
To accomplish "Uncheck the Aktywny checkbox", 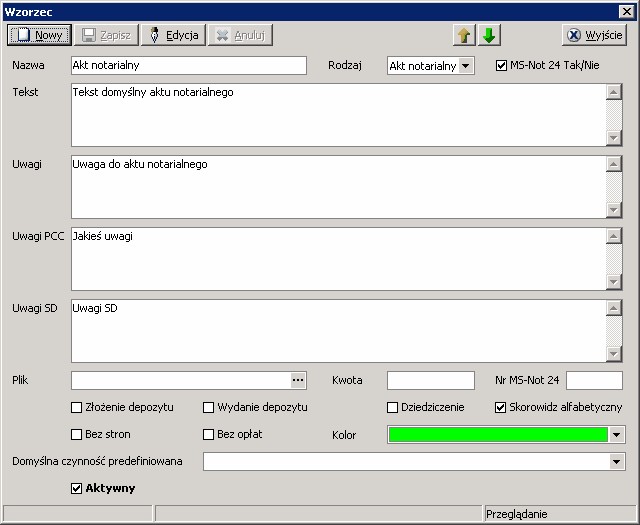I will click(x=77, y=489).
